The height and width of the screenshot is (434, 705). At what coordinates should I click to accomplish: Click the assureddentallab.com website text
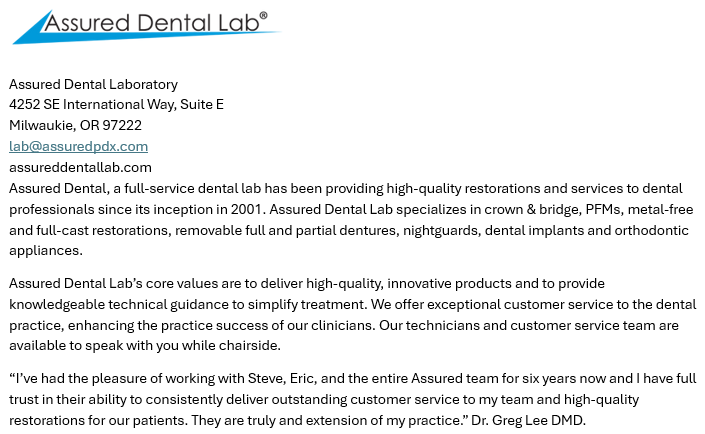click(80, 167)
